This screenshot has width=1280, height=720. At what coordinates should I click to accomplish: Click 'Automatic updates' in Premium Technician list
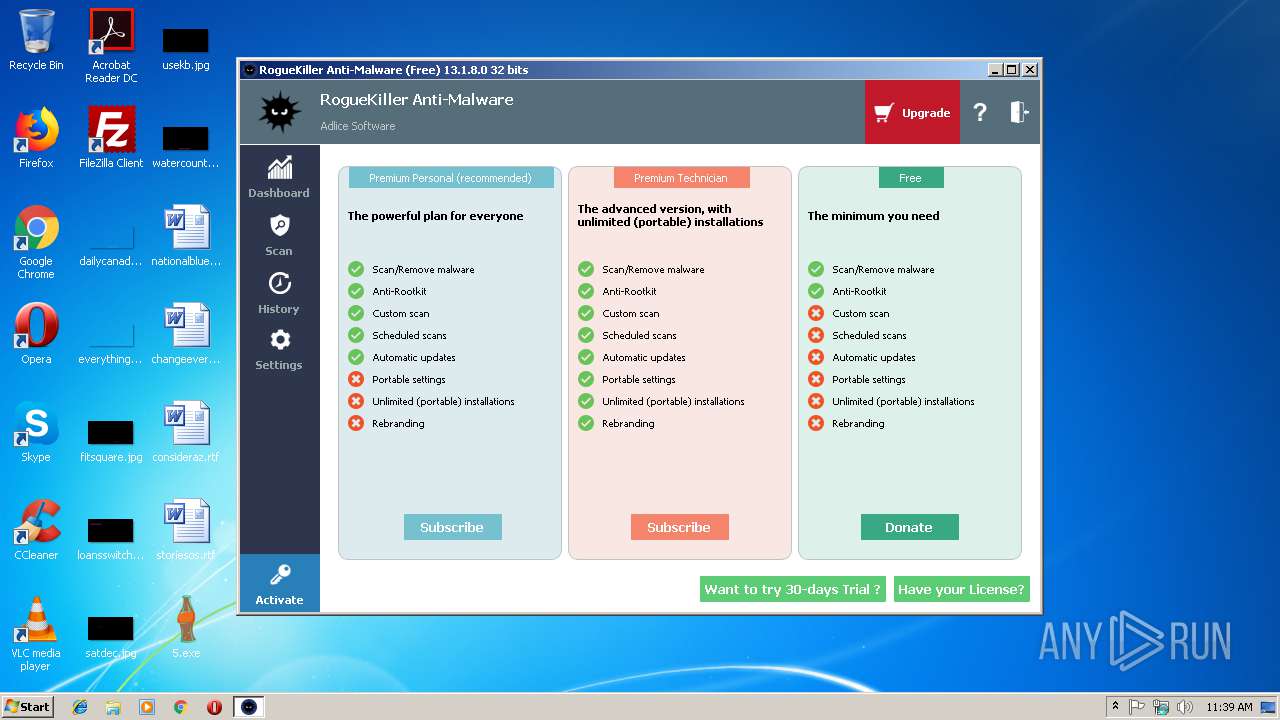tap(644, 357)
